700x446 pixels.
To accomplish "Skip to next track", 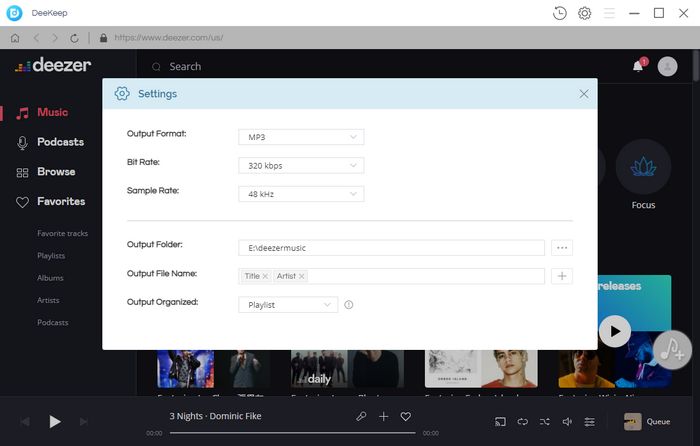I will click(x=83, y=422).
